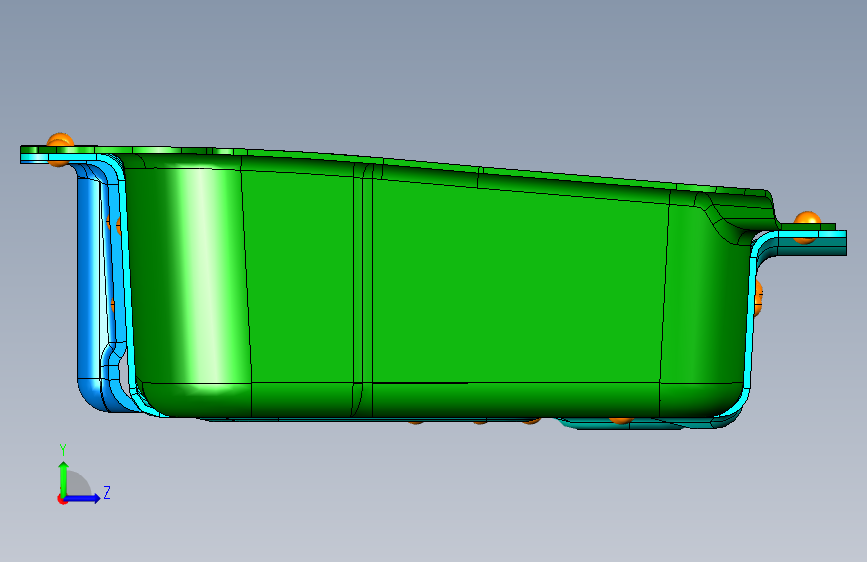Select the teal plate beneath the pan bottom
This screenshot has height=562, width=867.
(x=630, y=424)
